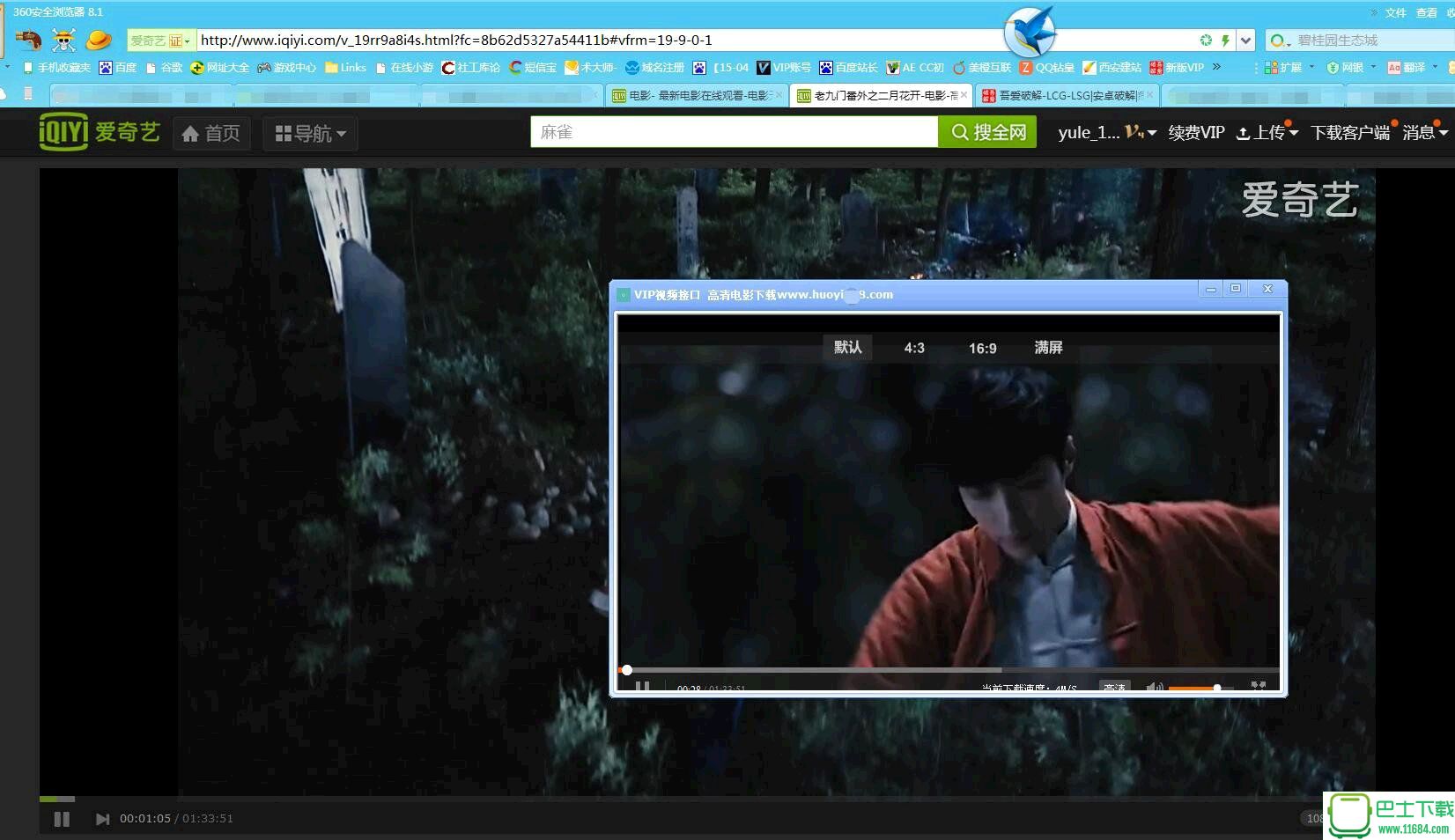Select 16:9 aspect ratio in VIP player
The height and width of the screenshot is (840, 1455).
pos(982,348)
